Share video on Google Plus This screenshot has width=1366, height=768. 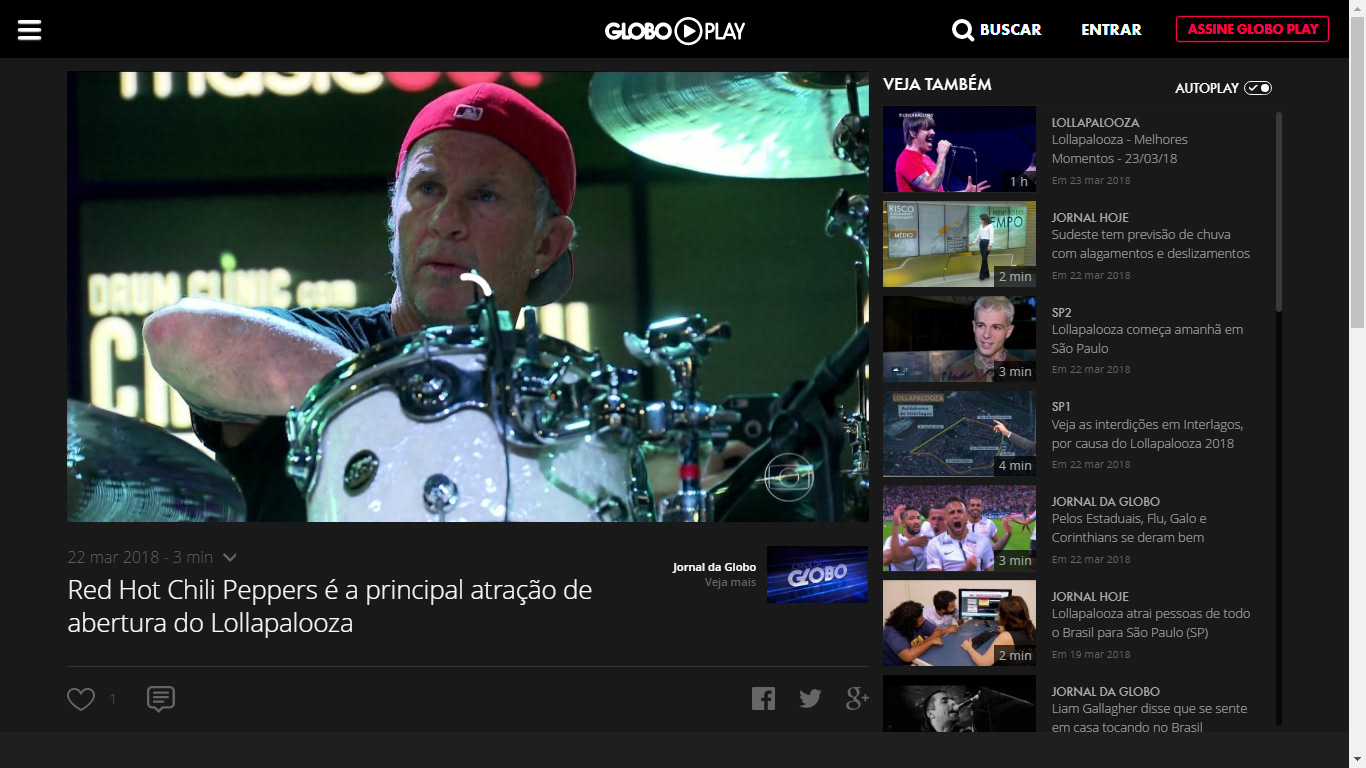[857, 698]
